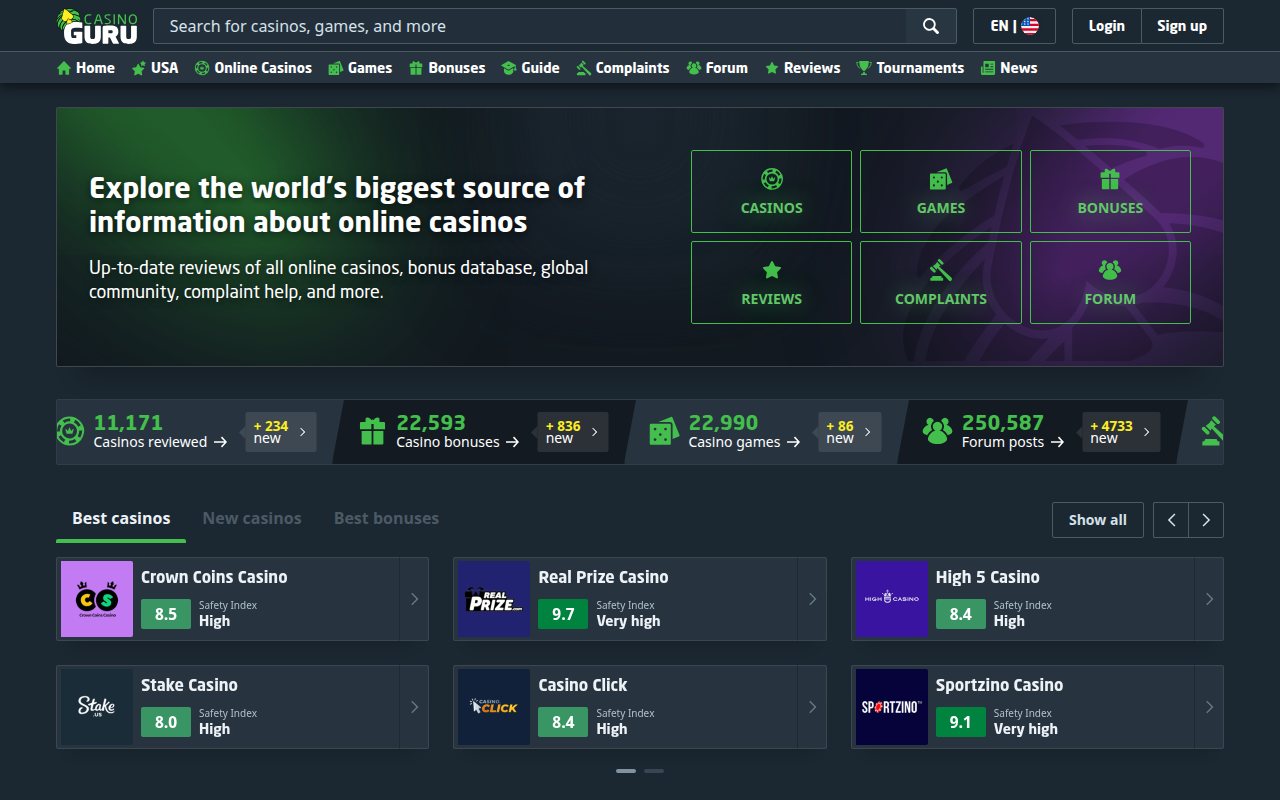Open Complaints in the navigation bar
1280x800 pixels.
click(x=623, y=68)
